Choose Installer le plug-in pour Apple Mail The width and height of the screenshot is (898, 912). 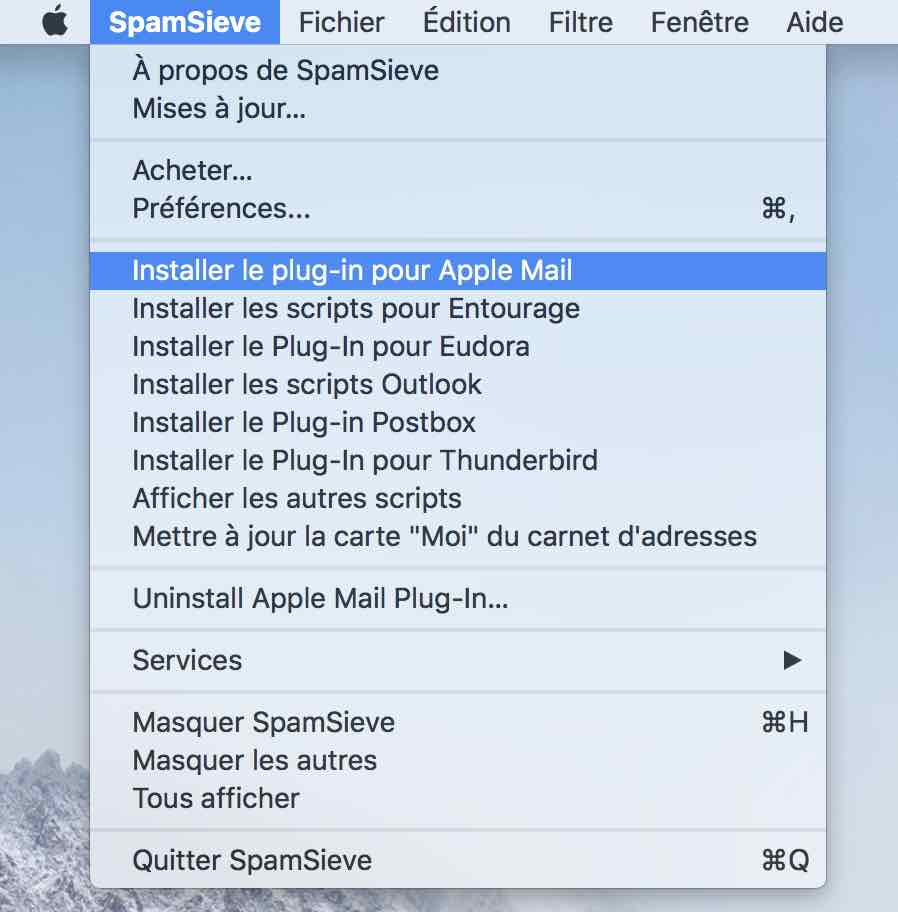458,271
